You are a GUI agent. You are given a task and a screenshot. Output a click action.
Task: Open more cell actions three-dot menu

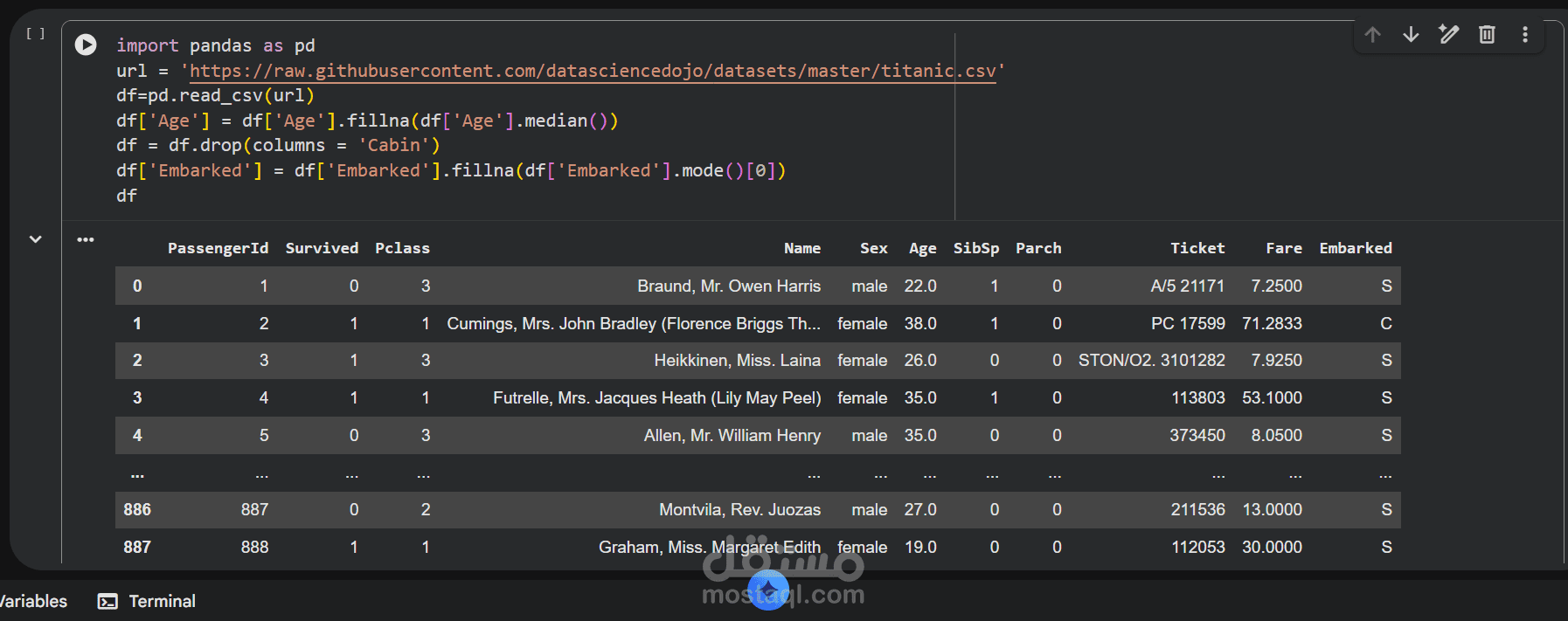pyautogui.click(x=1525, y=34)
